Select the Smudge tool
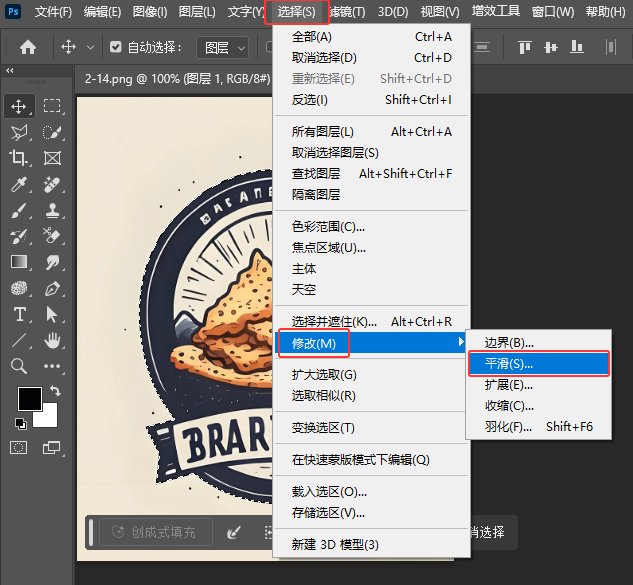The height and width of the screenshot is (585, 633). pyautogui.click(x=52, y=262)
